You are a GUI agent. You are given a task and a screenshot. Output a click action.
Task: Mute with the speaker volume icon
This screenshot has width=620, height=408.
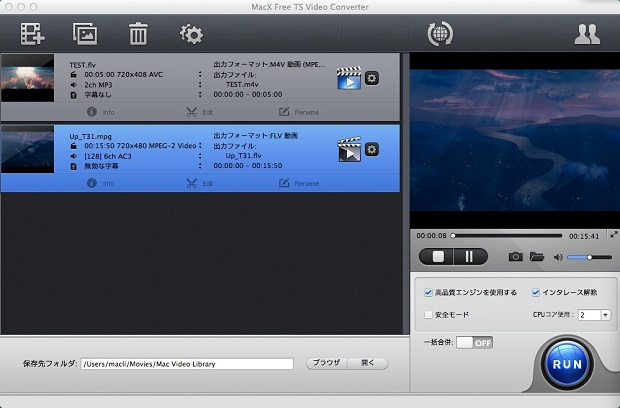coord(558,257)
